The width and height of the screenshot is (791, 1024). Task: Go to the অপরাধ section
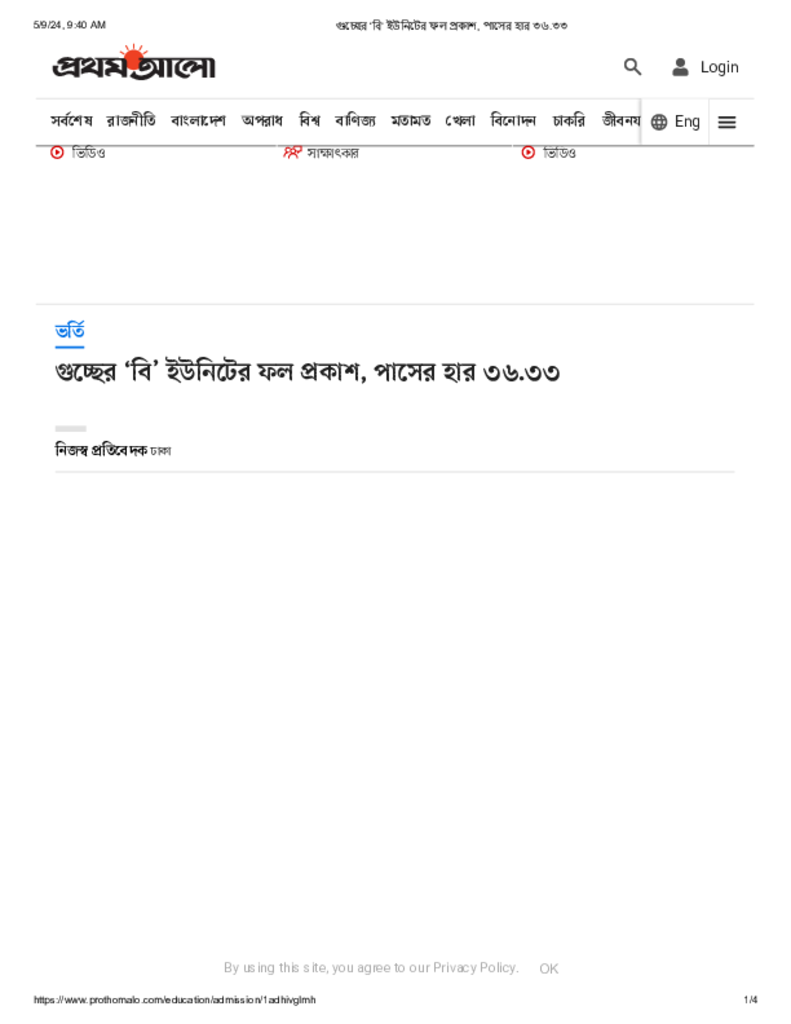pos(262,121)
